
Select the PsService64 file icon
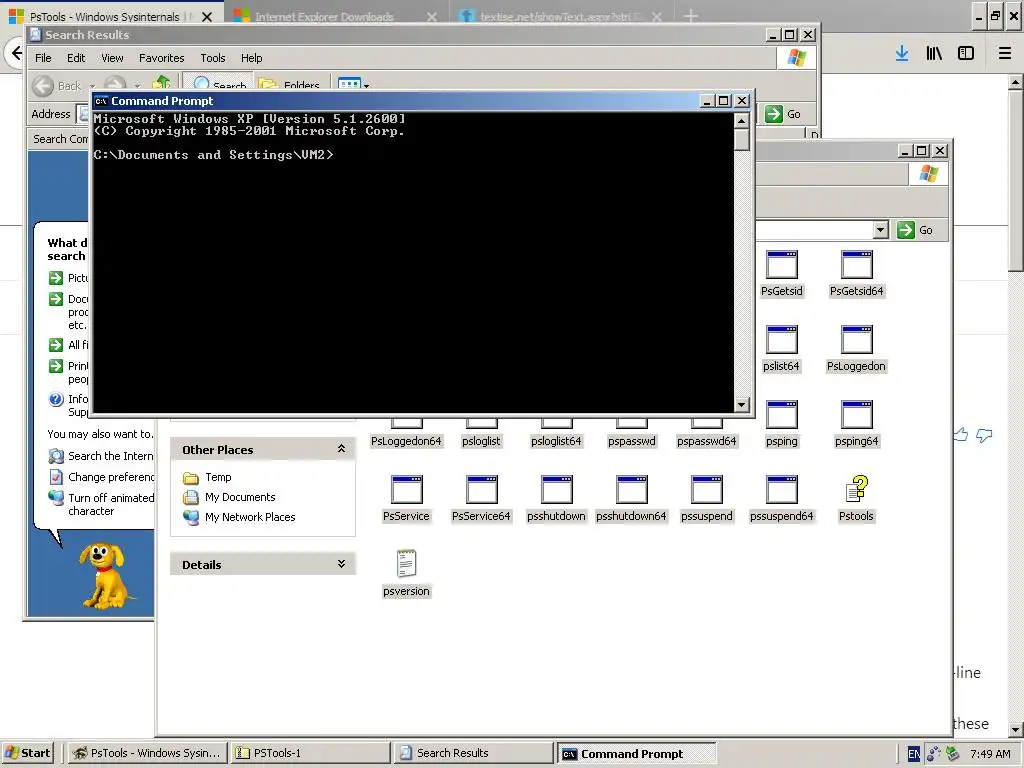pyautogui.click(x=481, y=490)
